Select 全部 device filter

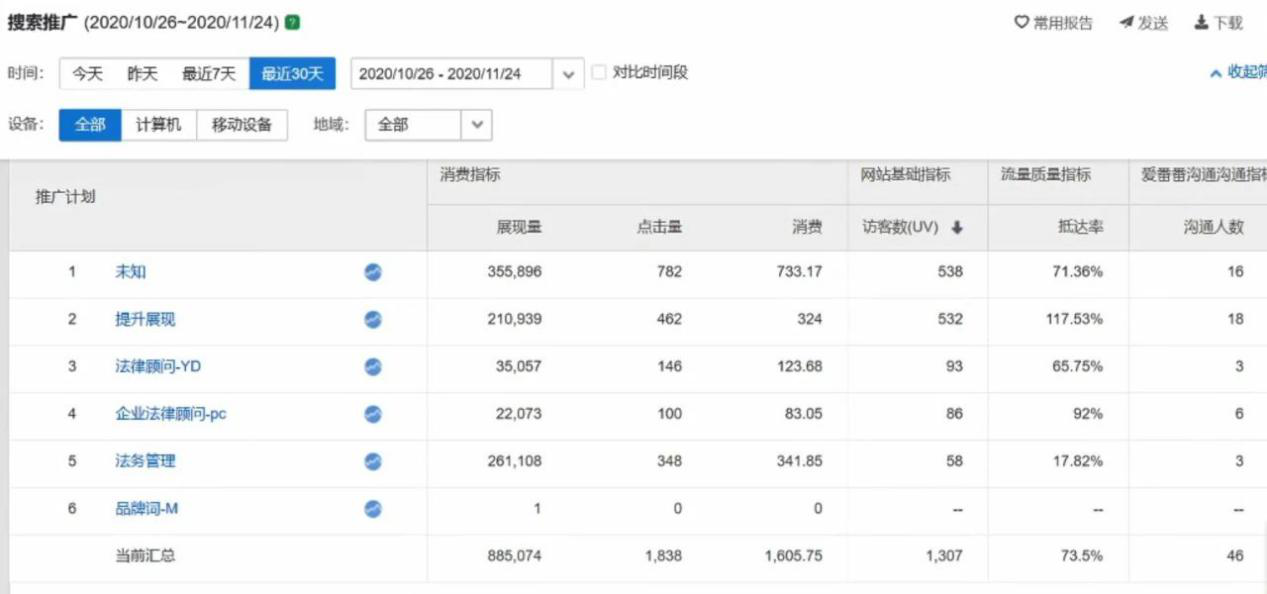pyautogui.click(x=90, y=125)
